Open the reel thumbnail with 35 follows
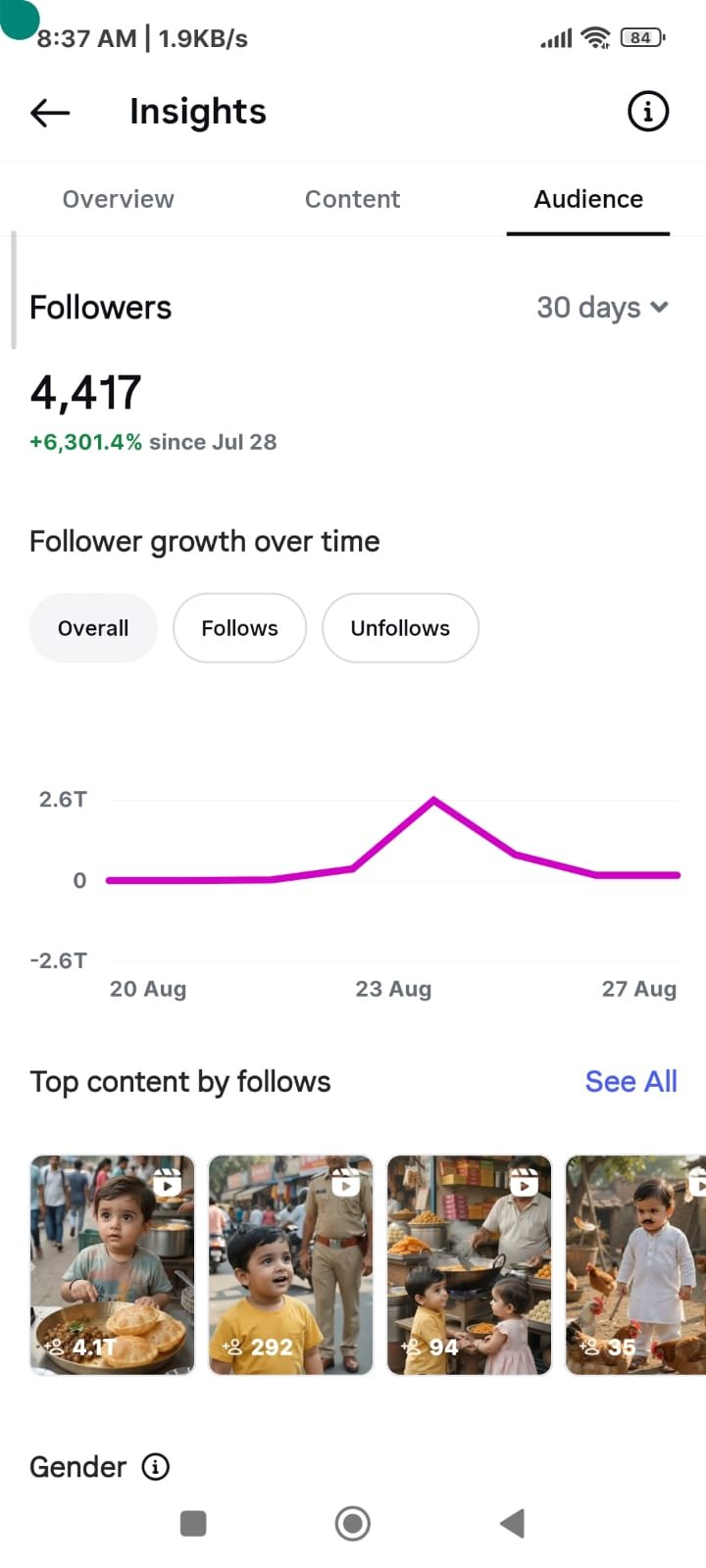This screenshot has width=706, height=1568. coord(636,1265)
